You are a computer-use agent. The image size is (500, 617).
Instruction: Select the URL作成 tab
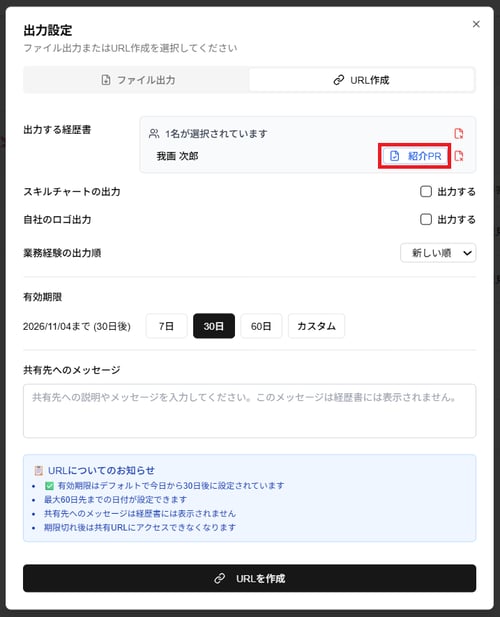pyautogui.click(x=361, y=80)
